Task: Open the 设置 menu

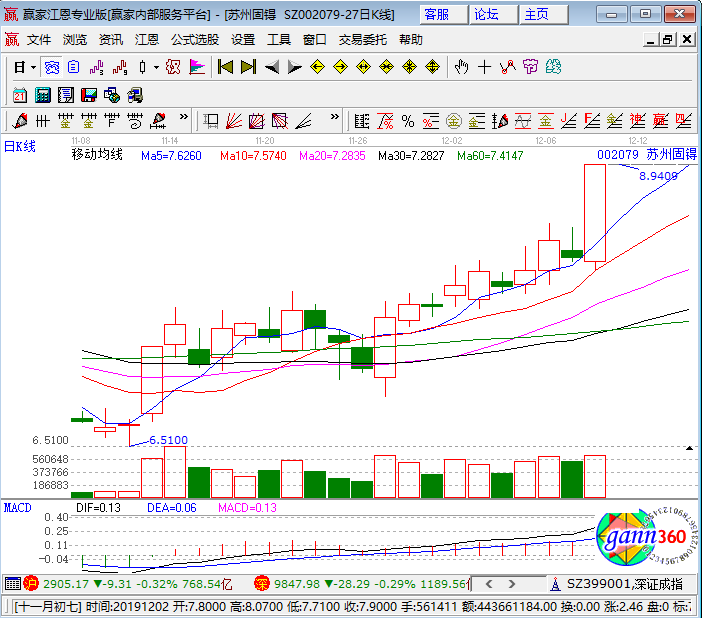Action: (x=243, y=40)
